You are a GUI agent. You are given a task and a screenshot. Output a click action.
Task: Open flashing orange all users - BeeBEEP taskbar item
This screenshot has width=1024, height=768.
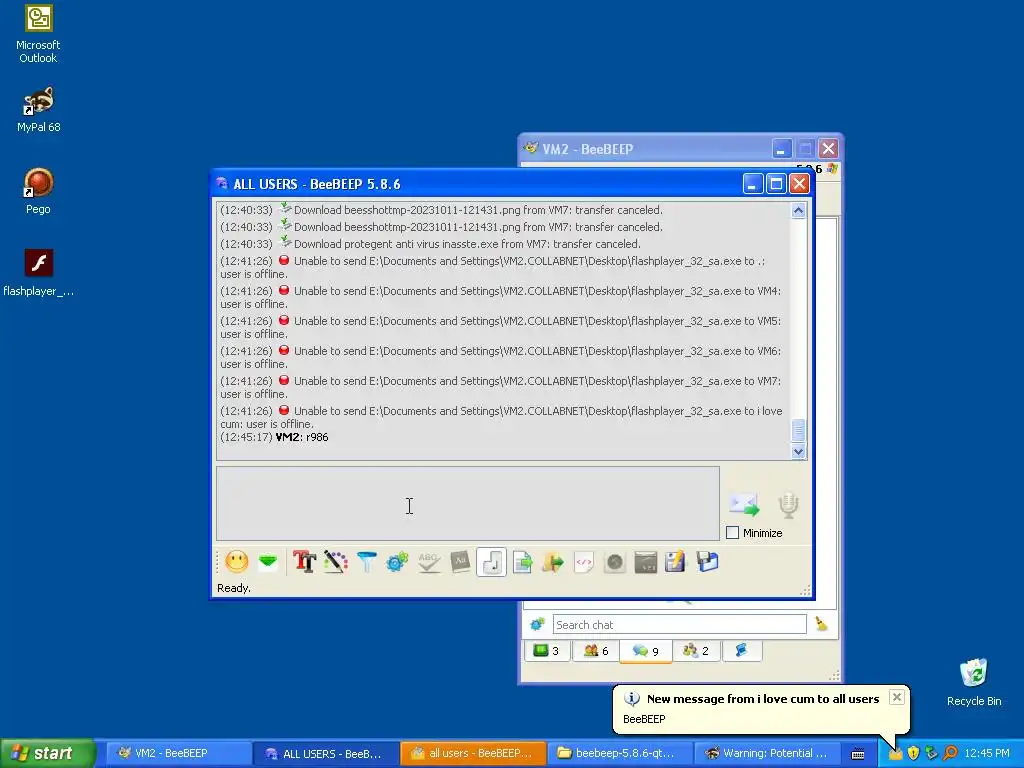tap(472, 754)
